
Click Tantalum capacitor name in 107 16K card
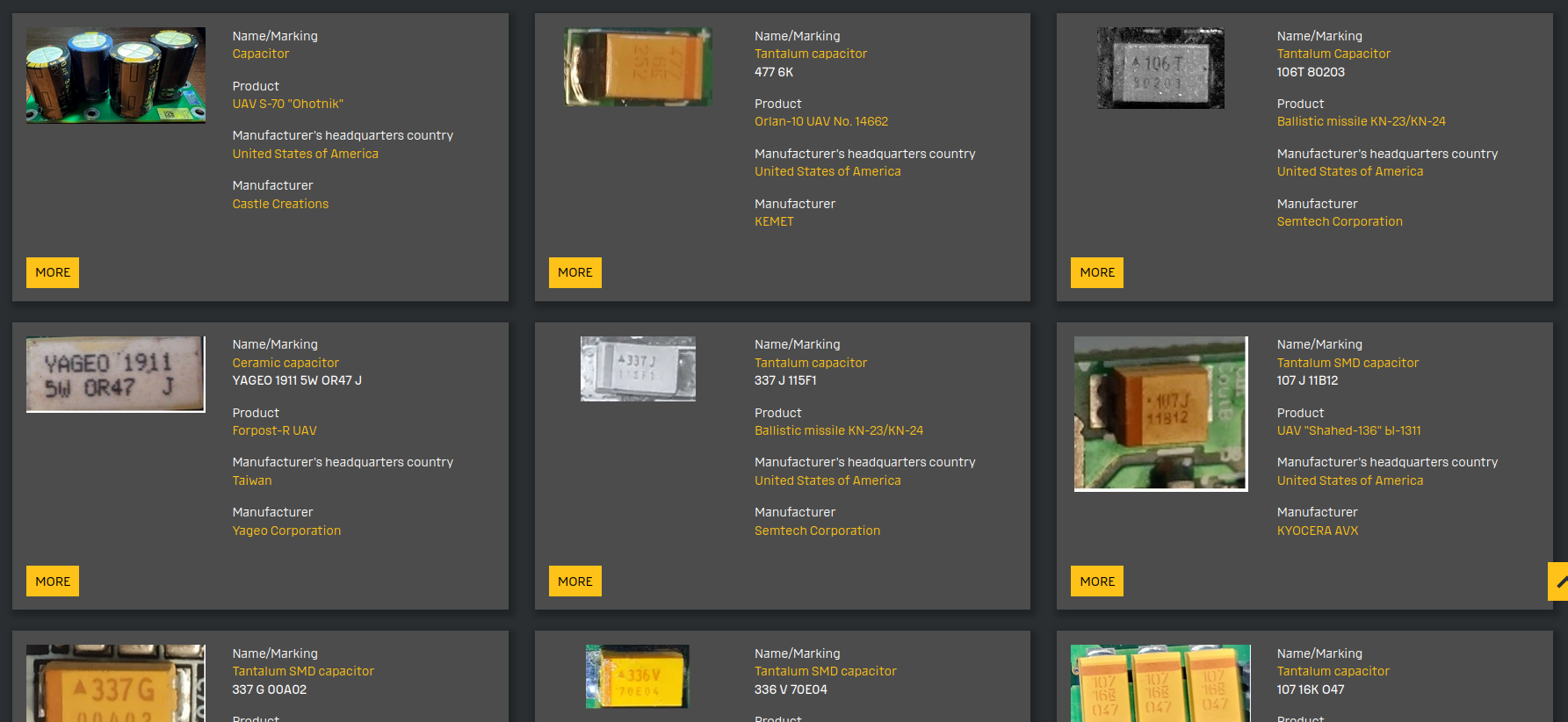point(1333,671)
